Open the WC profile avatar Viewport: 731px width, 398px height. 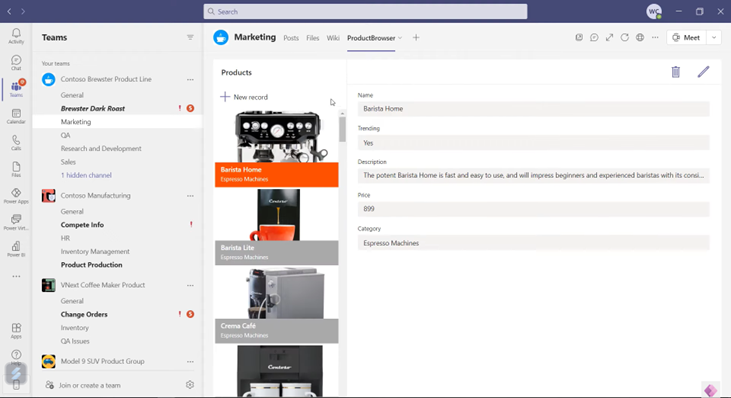click(654, 11)
